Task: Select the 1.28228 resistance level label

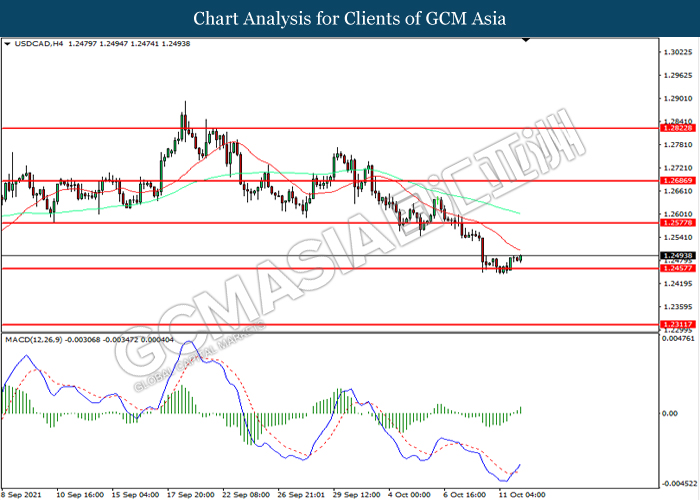Action: click(678, 128)
